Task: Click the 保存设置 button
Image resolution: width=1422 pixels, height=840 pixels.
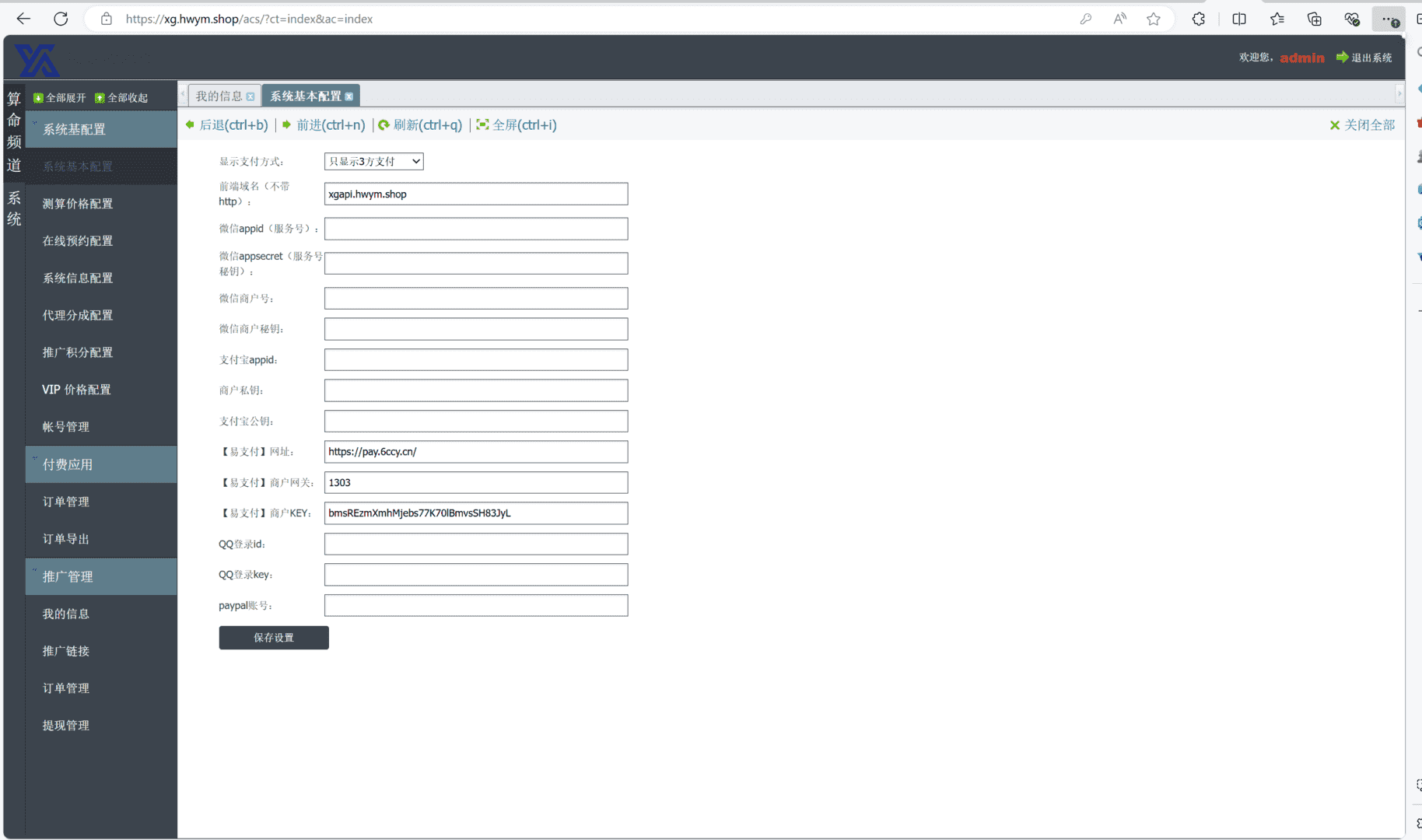Action: point(274,638)
